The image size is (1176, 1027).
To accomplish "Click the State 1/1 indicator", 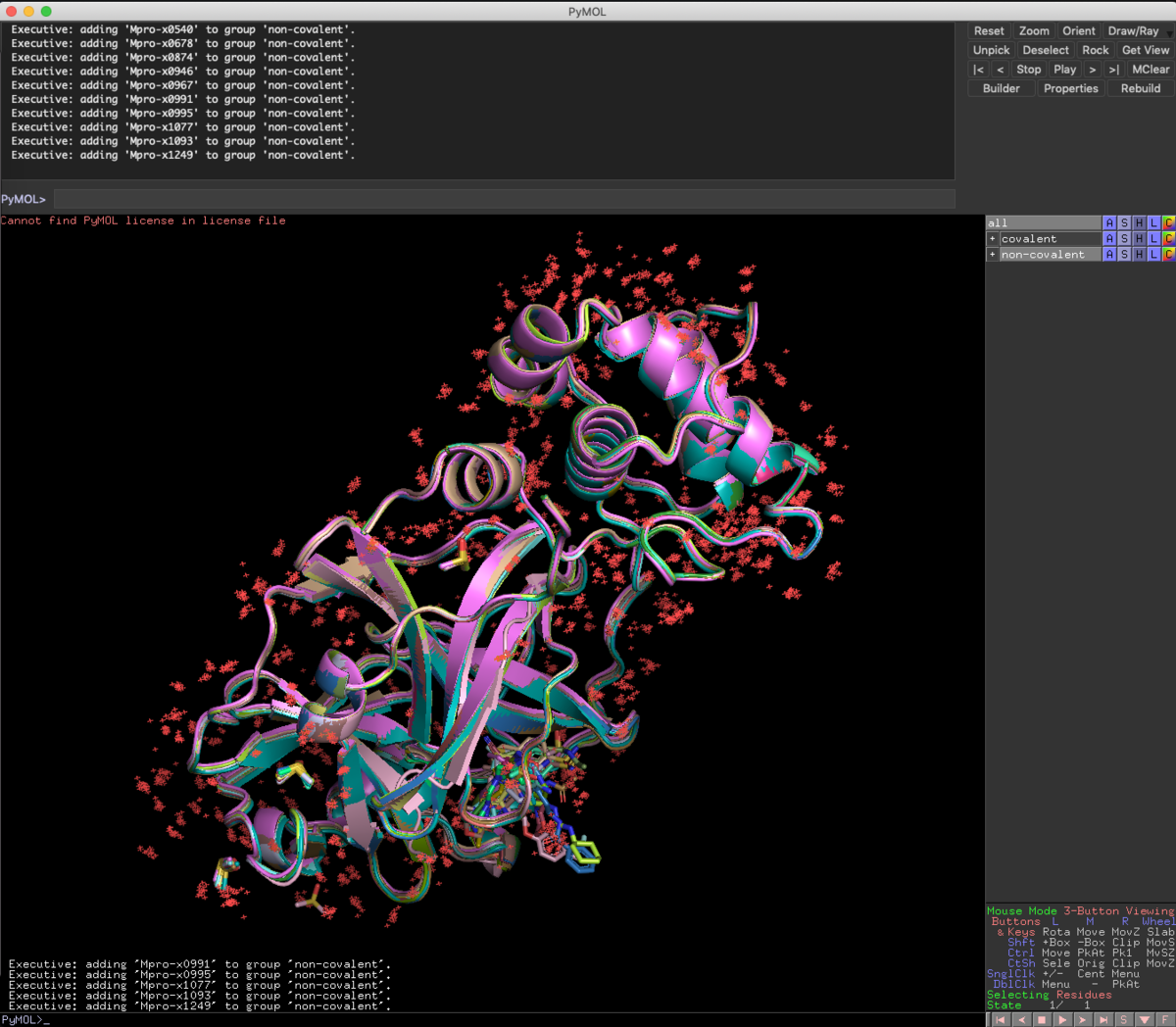I will (x=1039, y=1005).
